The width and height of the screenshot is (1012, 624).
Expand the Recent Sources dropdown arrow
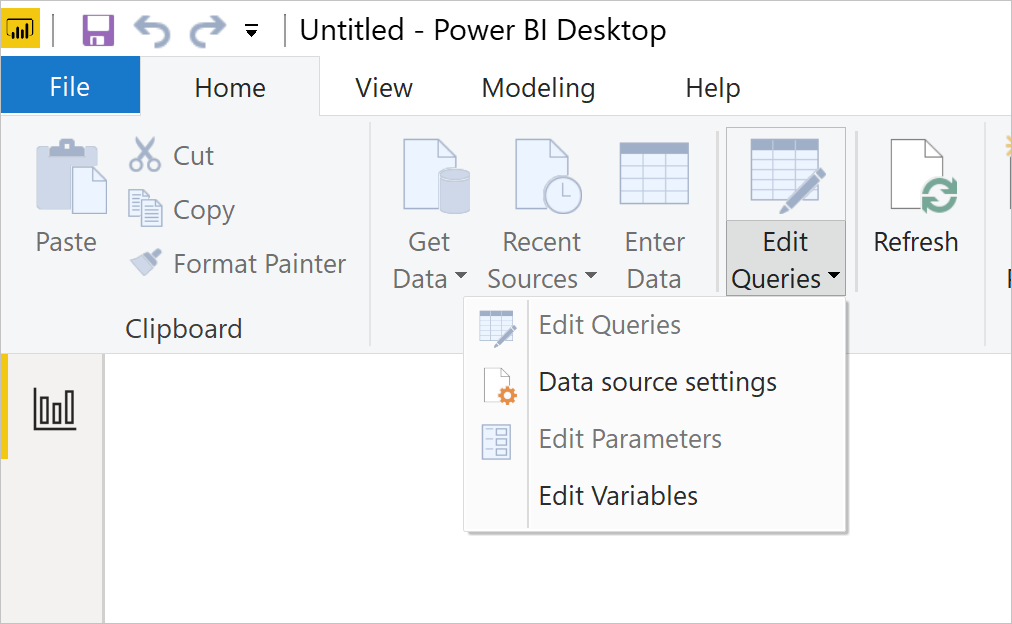click(591, 276)
